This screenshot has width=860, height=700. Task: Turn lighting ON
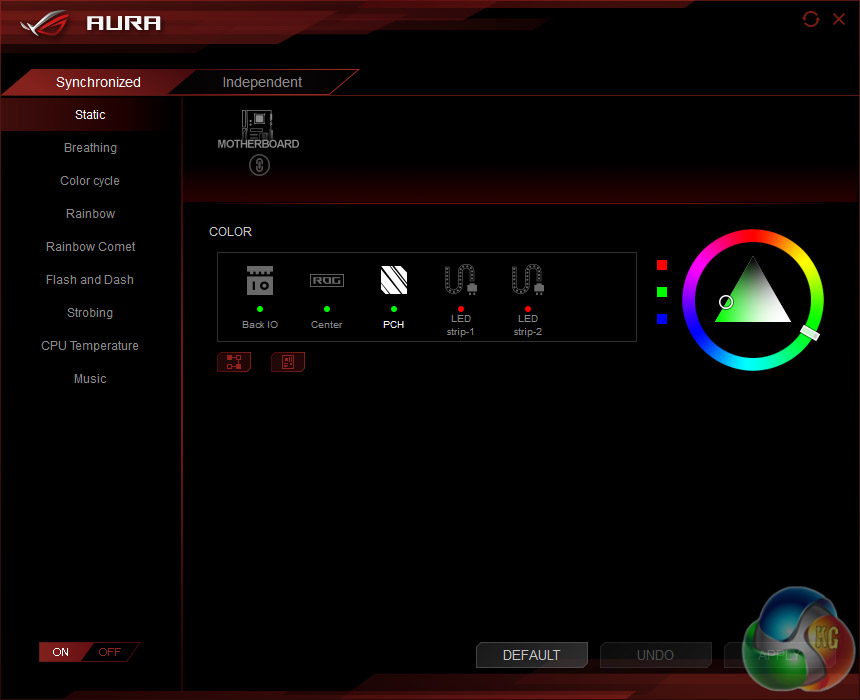tap(61, 652)
